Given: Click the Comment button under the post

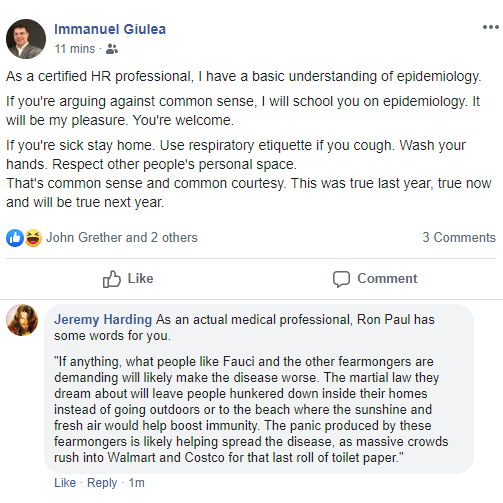Looking at the screenshot, I should click(x=375, y=279).
